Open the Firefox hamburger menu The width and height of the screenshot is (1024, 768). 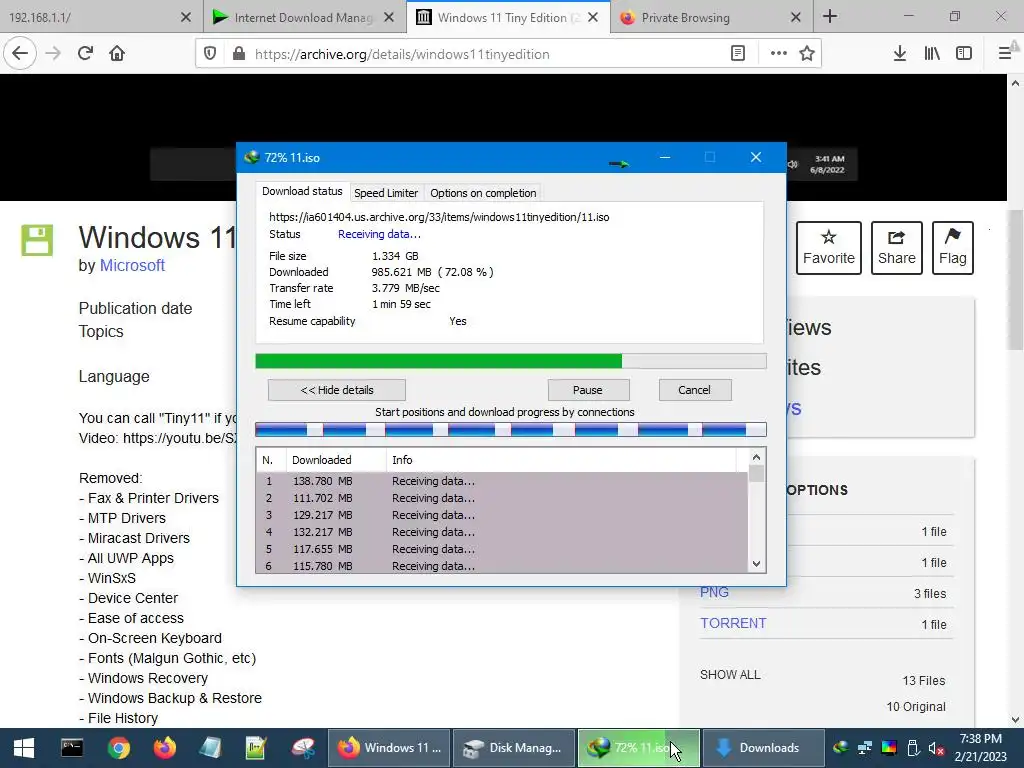pyautogui.click(x=1005, y=54)
